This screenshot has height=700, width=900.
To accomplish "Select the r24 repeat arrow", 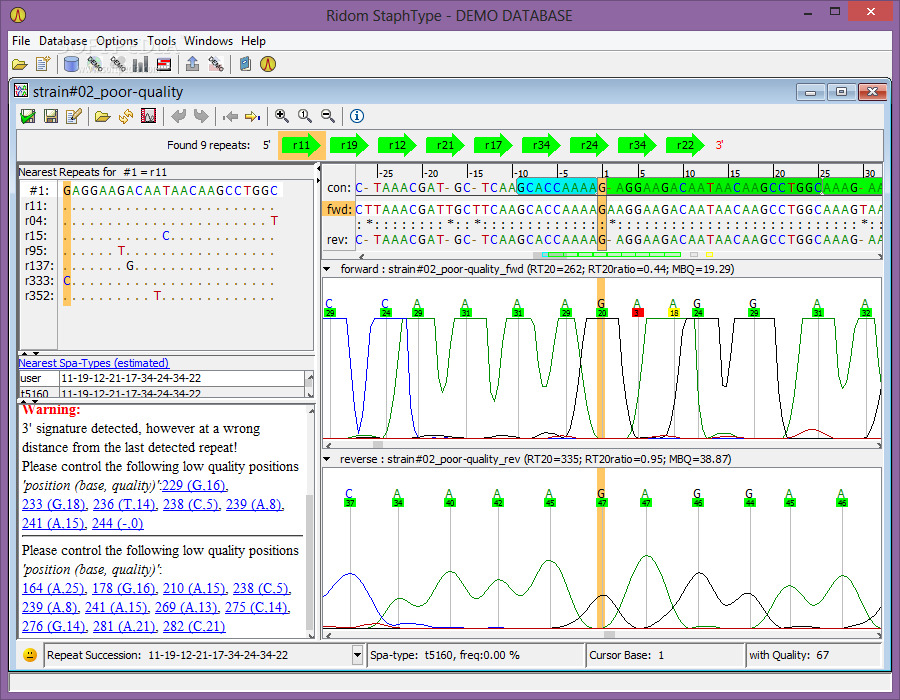I will 590,145.
